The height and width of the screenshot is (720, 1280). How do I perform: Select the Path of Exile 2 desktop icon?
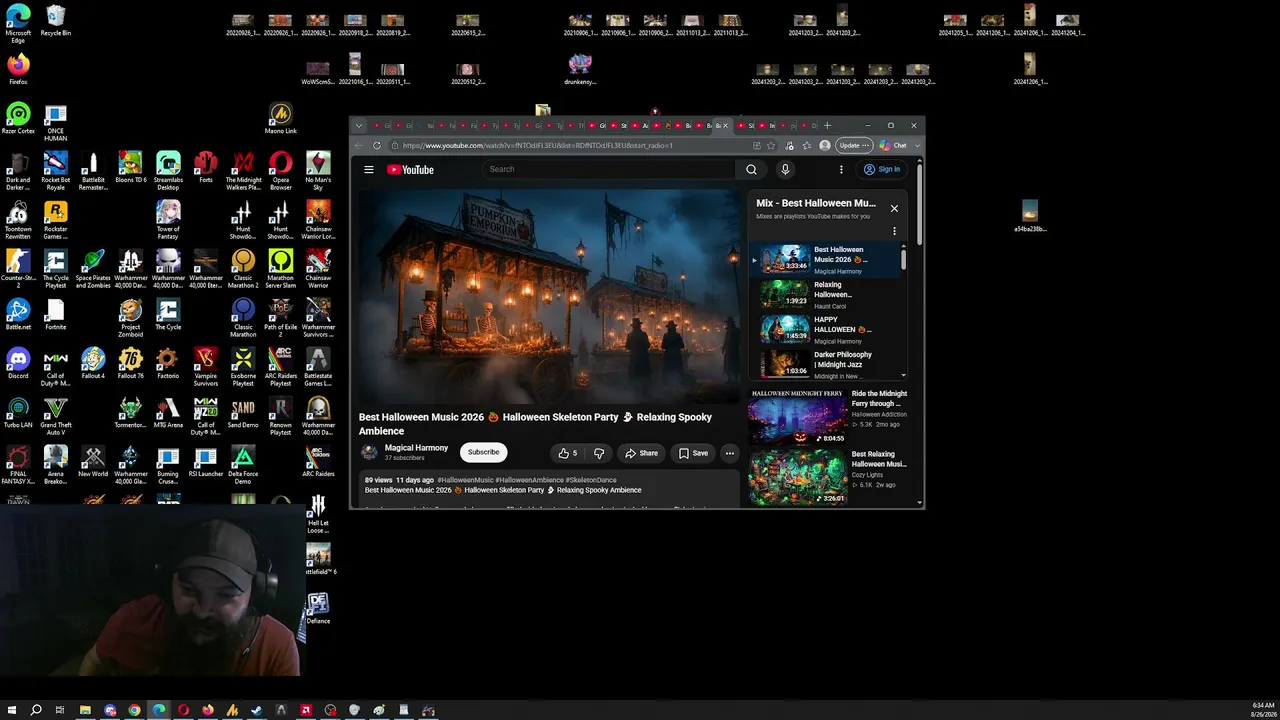281,318
